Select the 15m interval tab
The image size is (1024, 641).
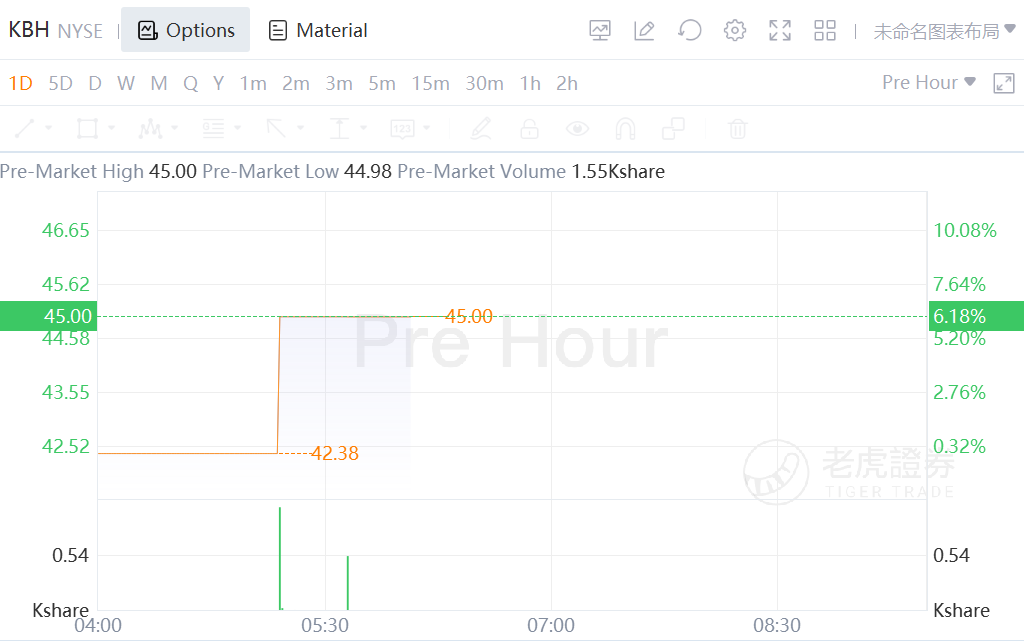tap(430, 83)
